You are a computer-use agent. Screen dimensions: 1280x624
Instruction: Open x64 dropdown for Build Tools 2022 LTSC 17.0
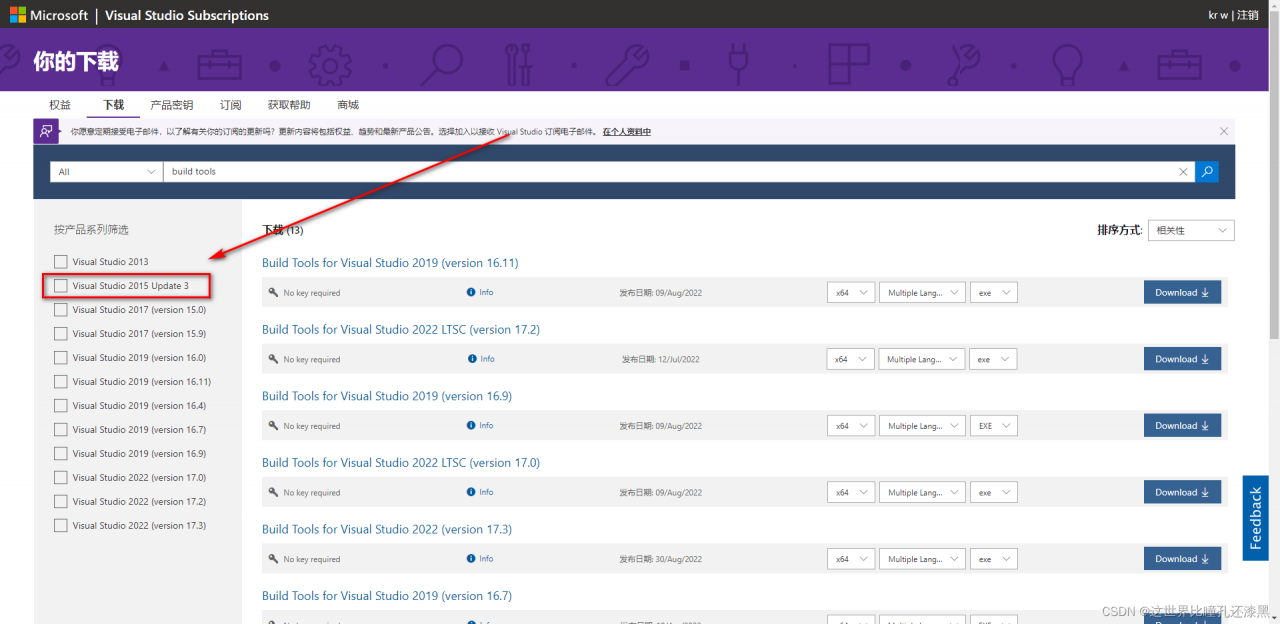click(x=851, y=492)
